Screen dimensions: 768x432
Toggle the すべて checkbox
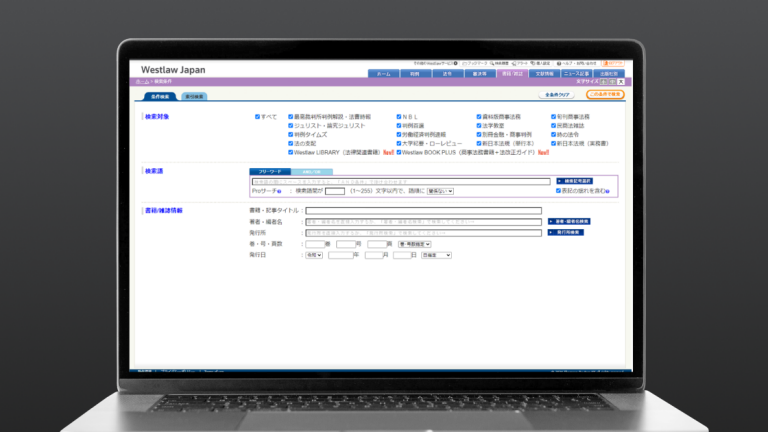point(257,117)
